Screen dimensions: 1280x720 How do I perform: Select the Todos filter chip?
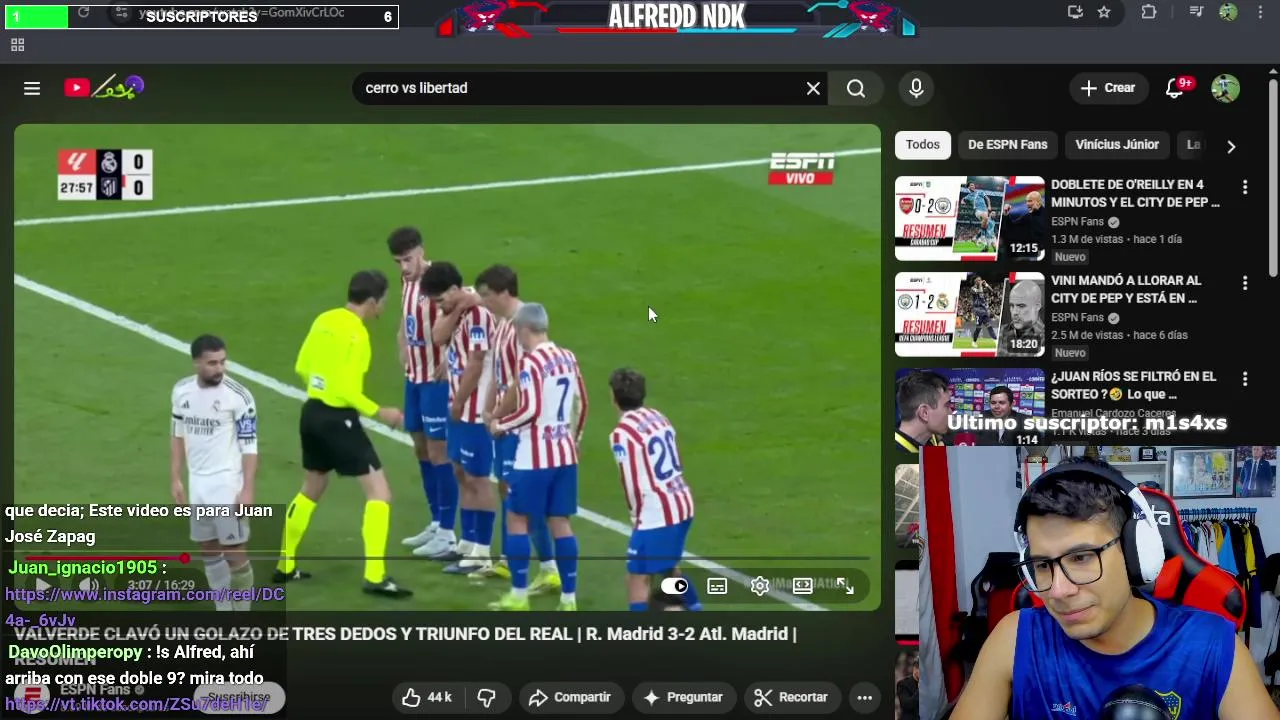click(x=923, y=145)
